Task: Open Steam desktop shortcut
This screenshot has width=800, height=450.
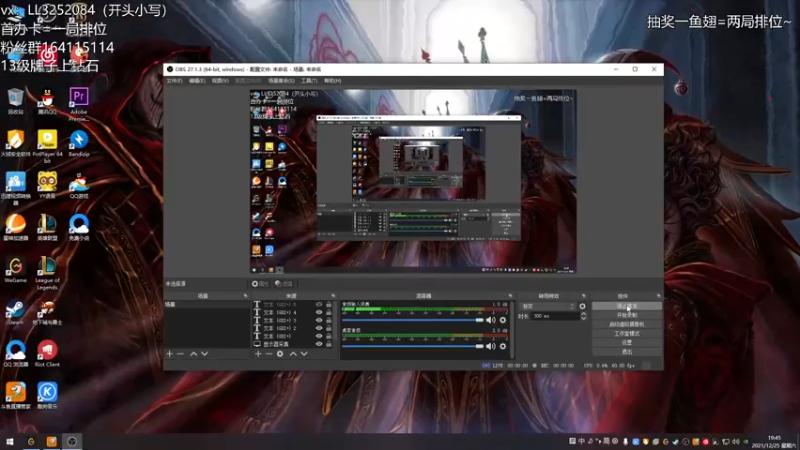Action: [15, 312]
